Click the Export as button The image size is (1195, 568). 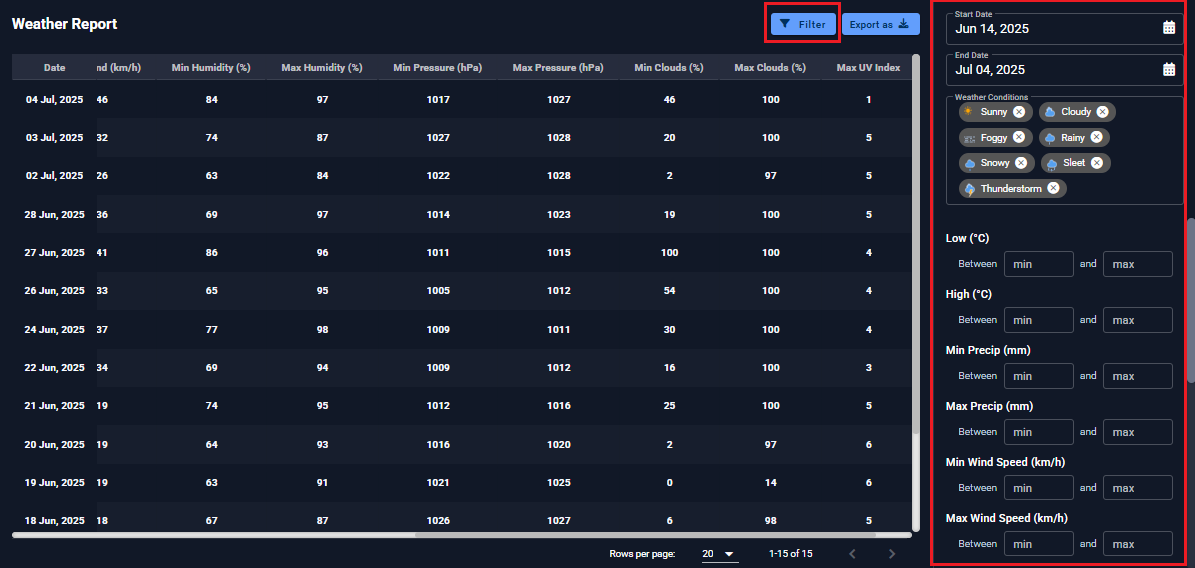[x=880, y=24]
